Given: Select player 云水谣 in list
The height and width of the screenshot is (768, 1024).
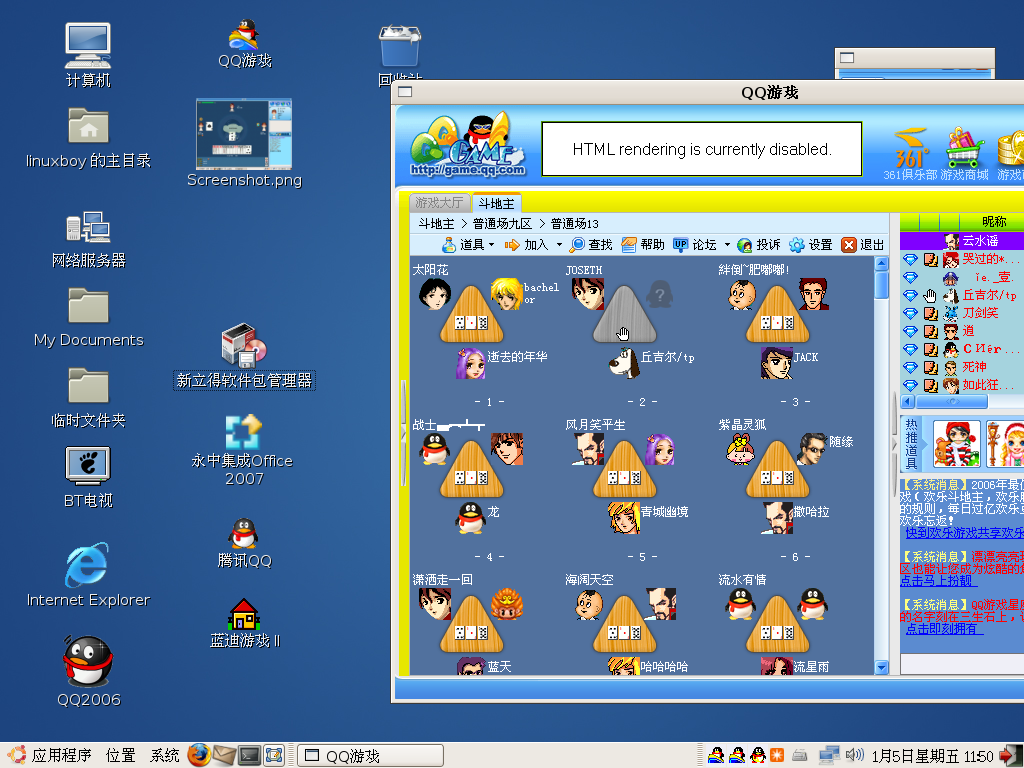Looking at the screenshot, I should 962,241.
